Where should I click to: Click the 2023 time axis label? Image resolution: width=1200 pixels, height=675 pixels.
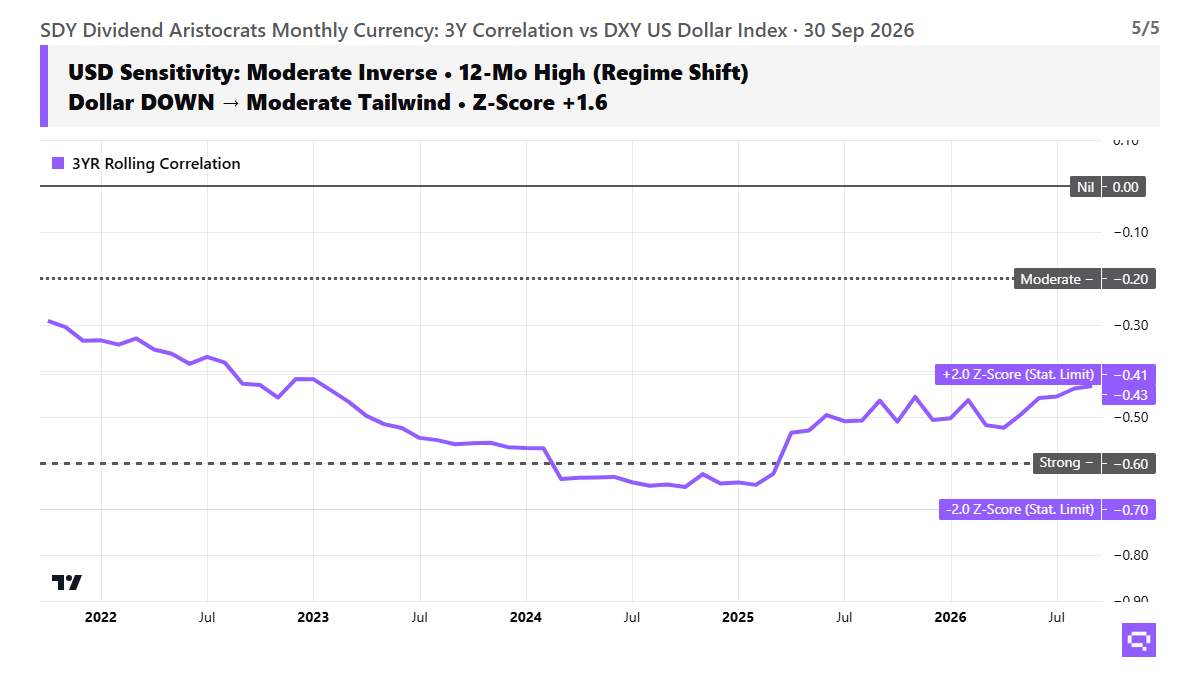[313, 617]
